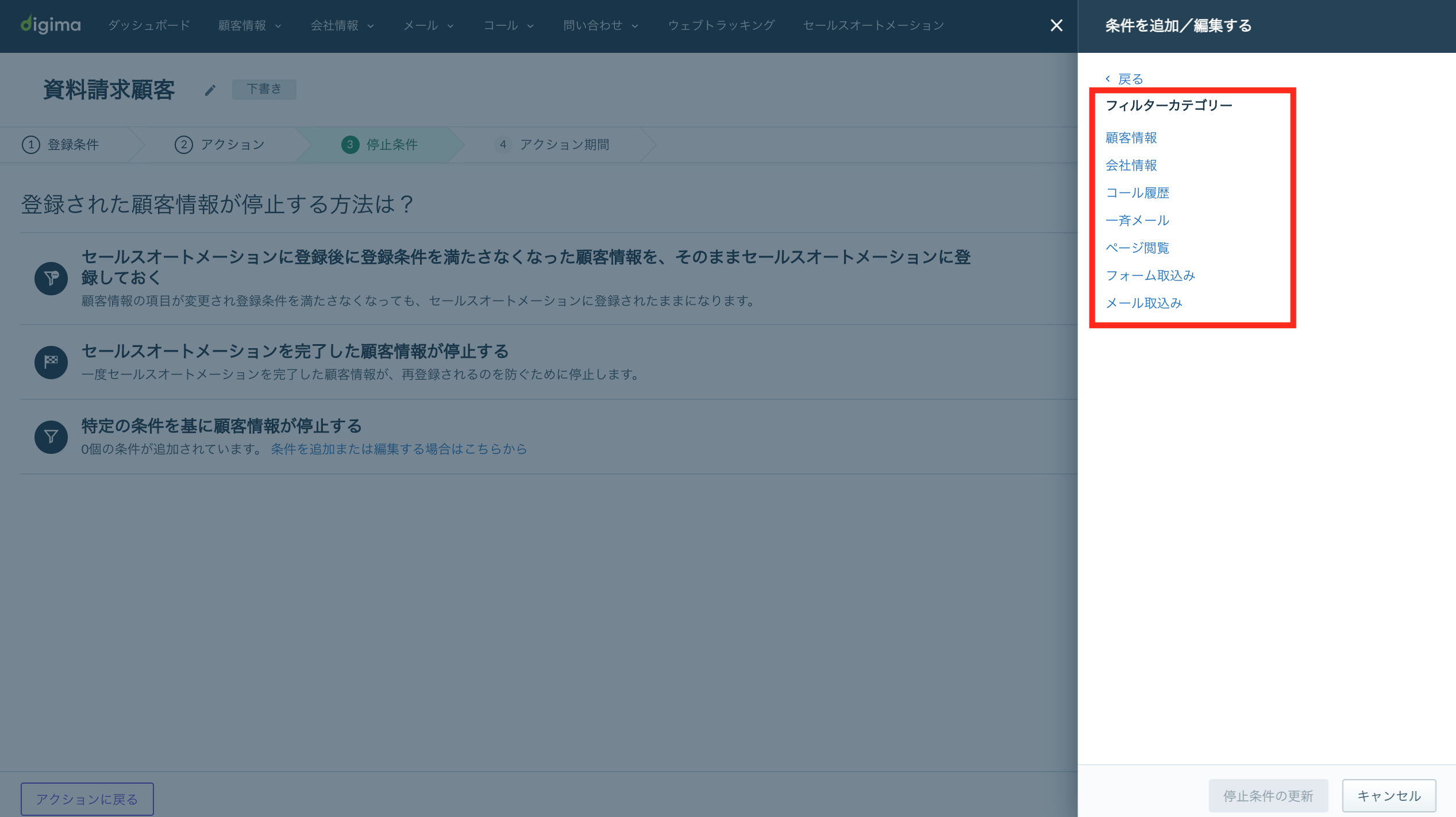This screenshot has width=1456, height=817.
Task: Open セールスオートメーション in the top navigation
Action: pyautogui.click(x=873, y=25)
